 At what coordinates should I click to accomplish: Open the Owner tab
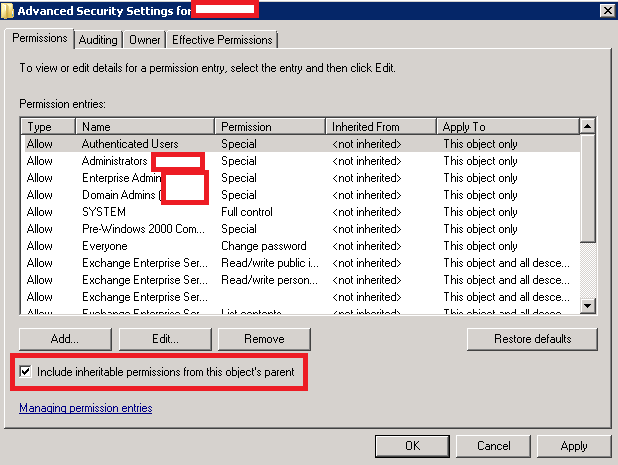(x=145, y=40)
